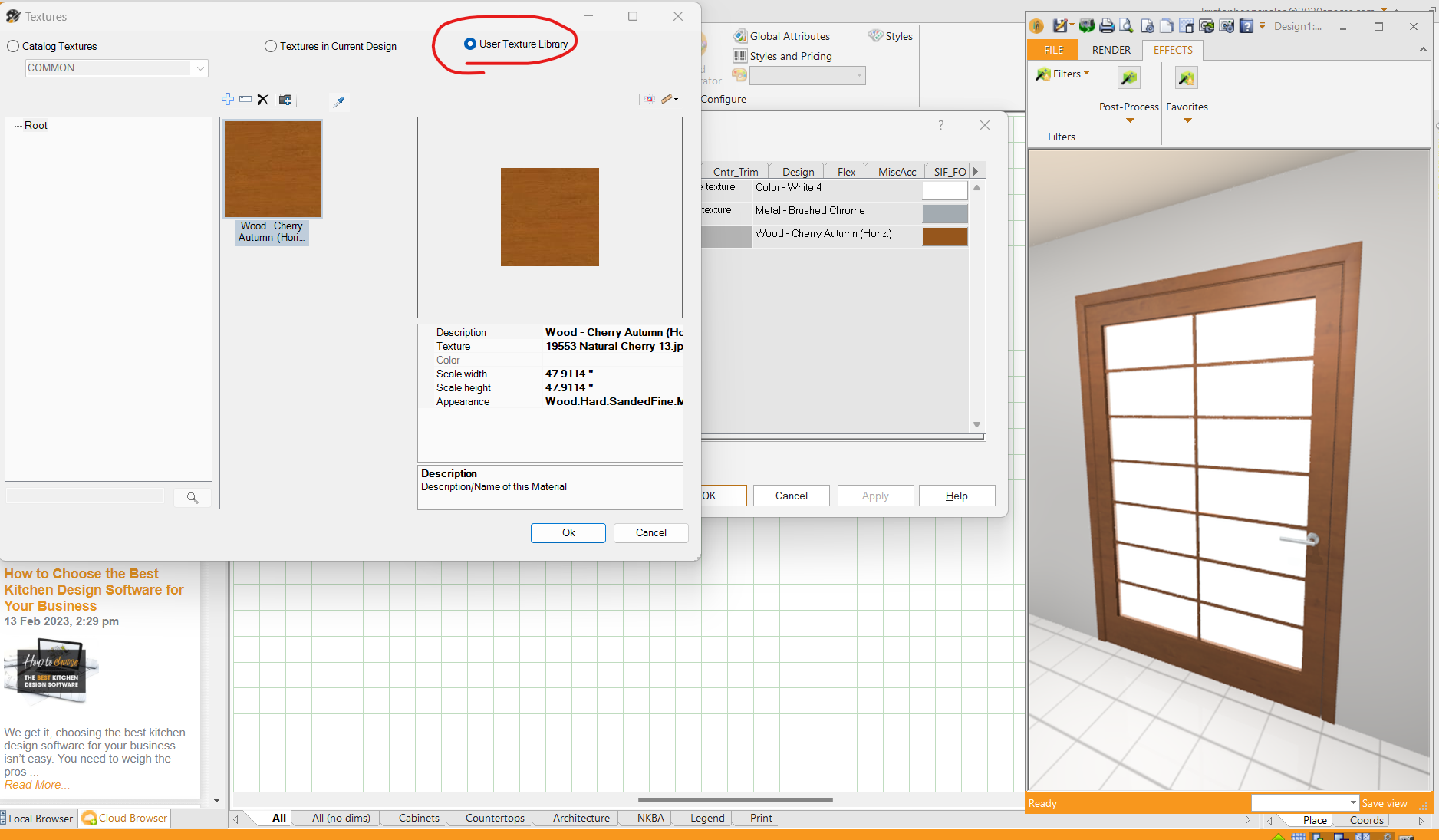1439x840 pixels.
Task: Click the help question-mark book icon
Action: [1246, 26]
